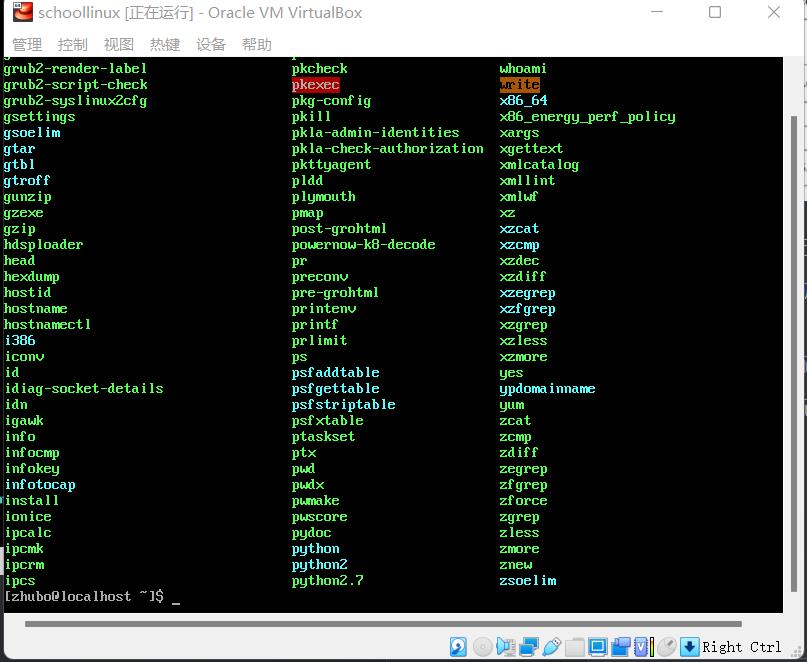Click the 'ptaskset' entry
Image resolution: width=807 pixels, height=662 pixels.
pyautogui.click(x=323, y=437)
